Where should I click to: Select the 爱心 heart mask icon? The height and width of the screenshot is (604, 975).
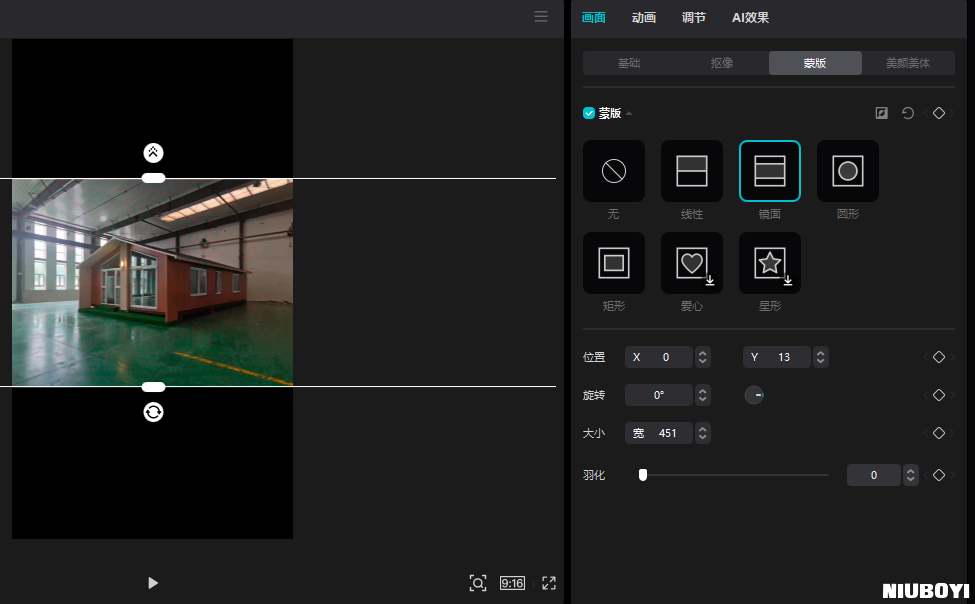pos(692,263)
